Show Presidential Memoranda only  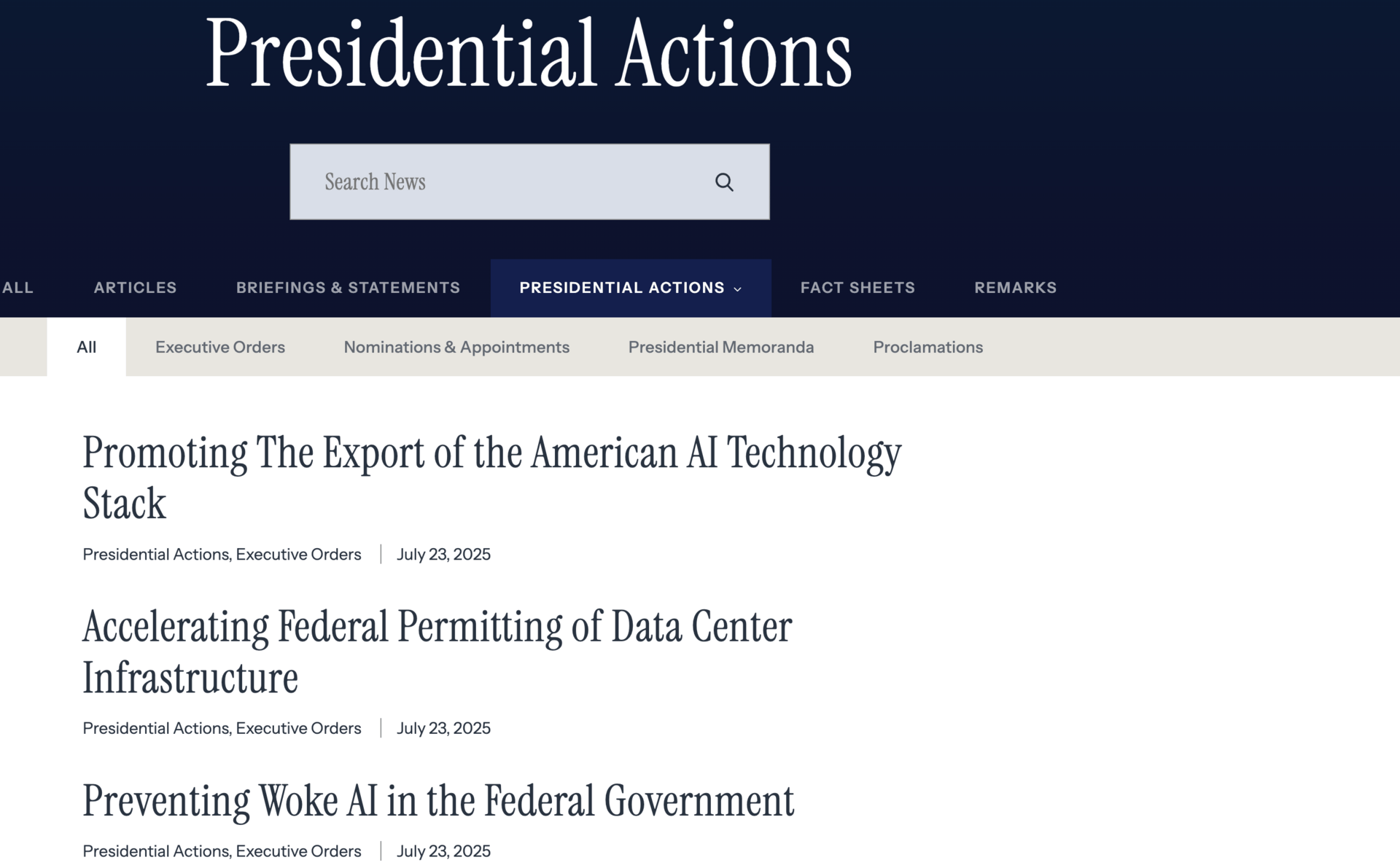pos(721,347)
